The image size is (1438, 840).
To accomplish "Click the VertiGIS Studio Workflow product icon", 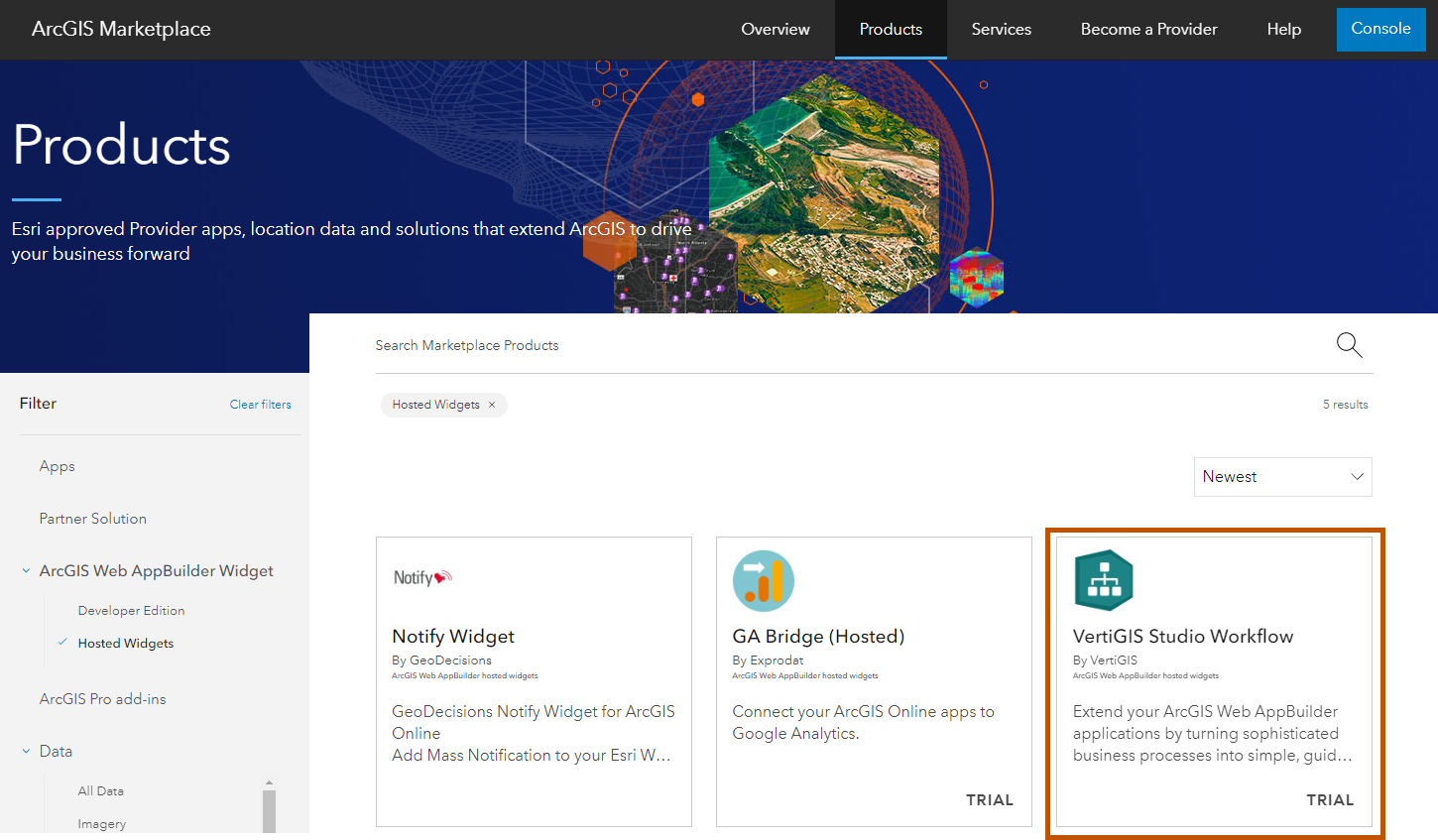I will (x=1104, y=579).
